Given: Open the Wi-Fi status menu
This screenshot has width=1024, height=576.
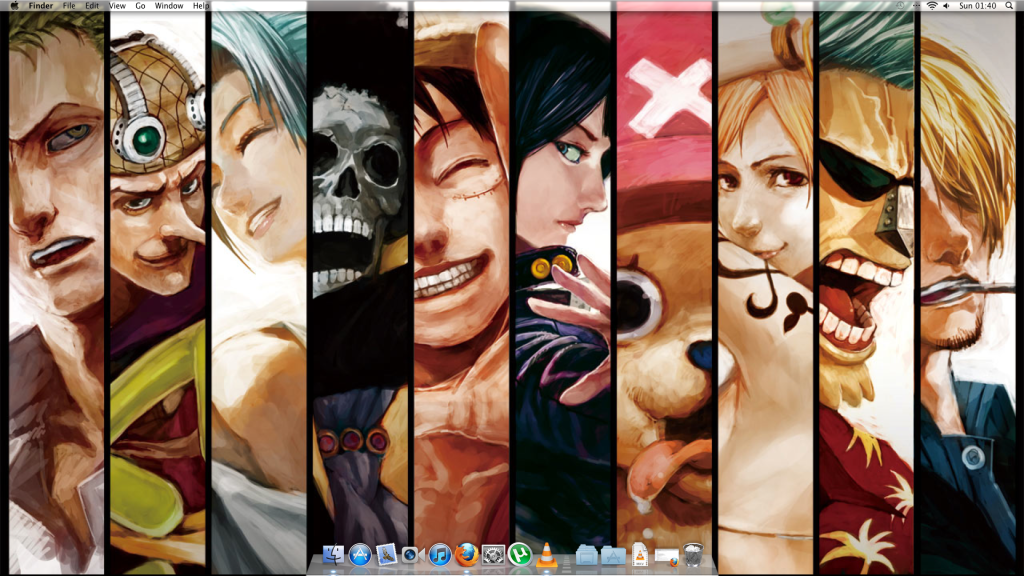Looking at the screenshot, I should coord(932,6).
